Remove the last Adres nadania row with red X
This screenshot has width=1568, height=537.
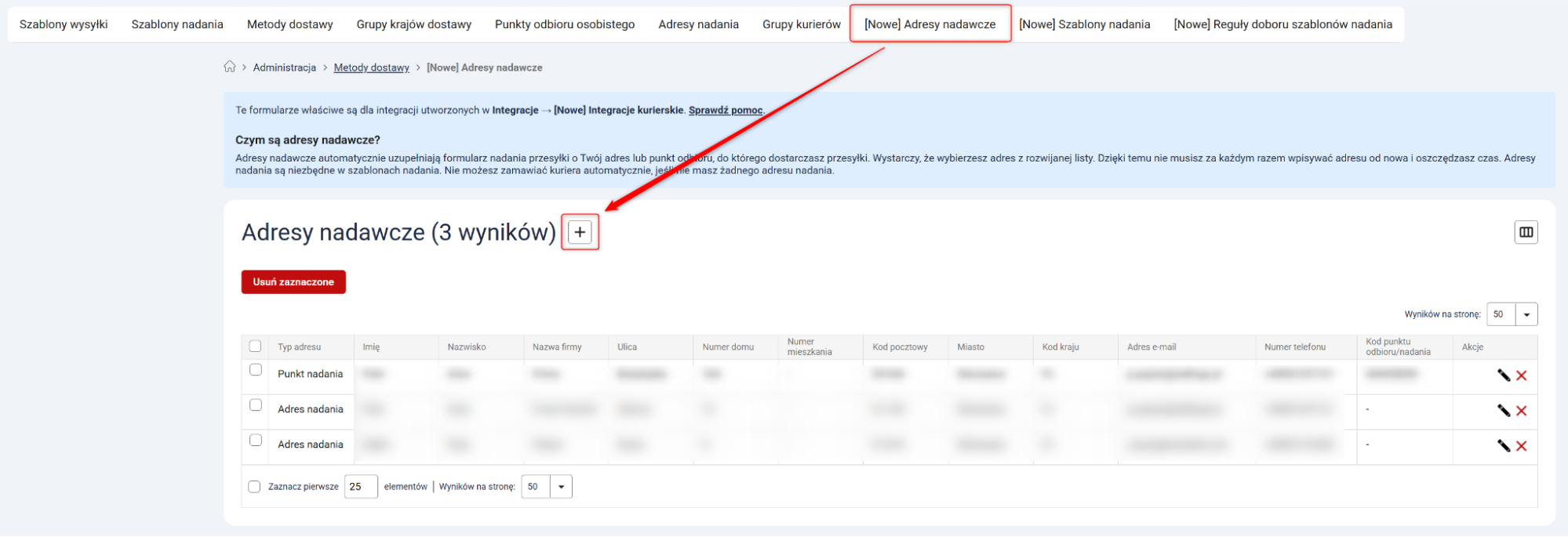tap(1521, 446)
